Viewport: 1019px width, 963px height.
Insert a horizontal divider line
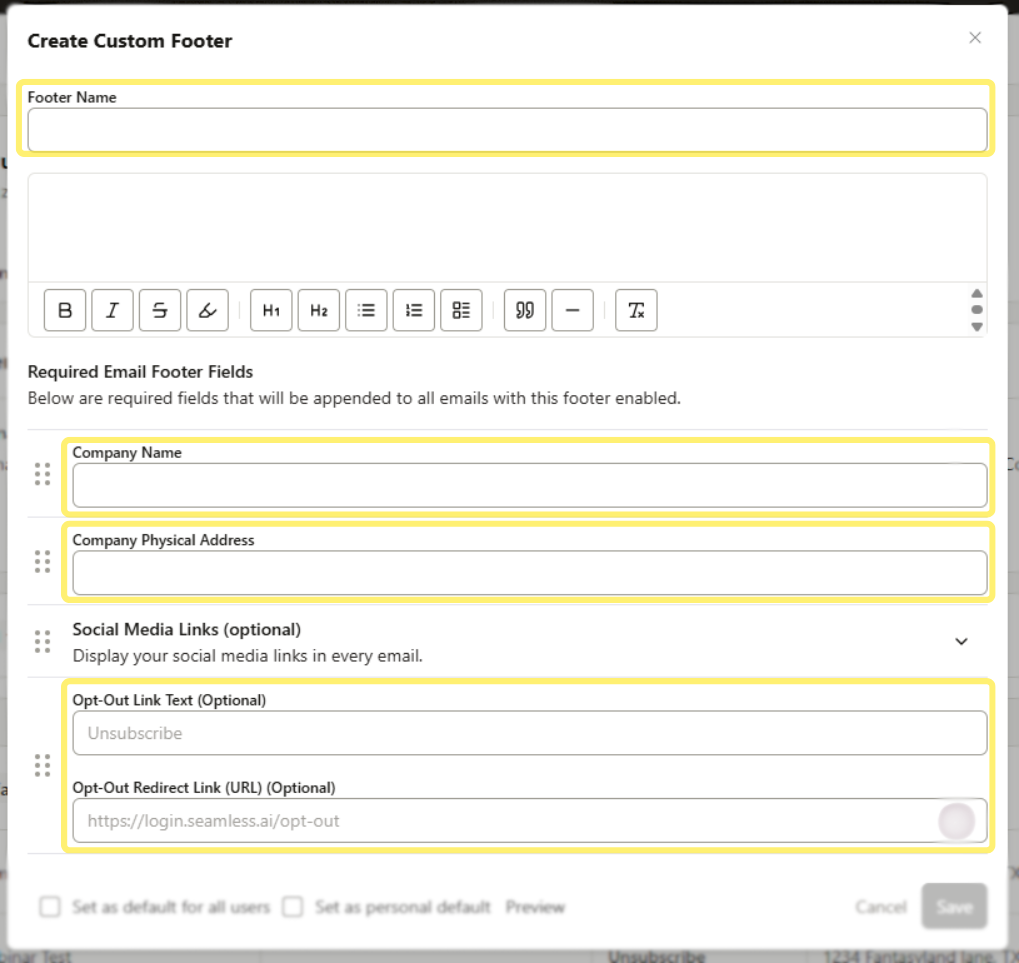(x=572, y=310)
